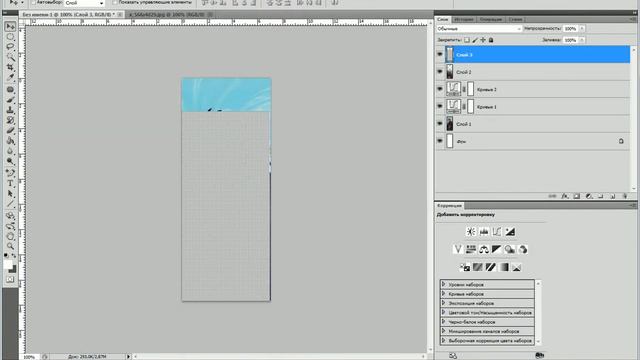
Task: Expand Микширование каналов наборов presets
Action: click(444, 331)
